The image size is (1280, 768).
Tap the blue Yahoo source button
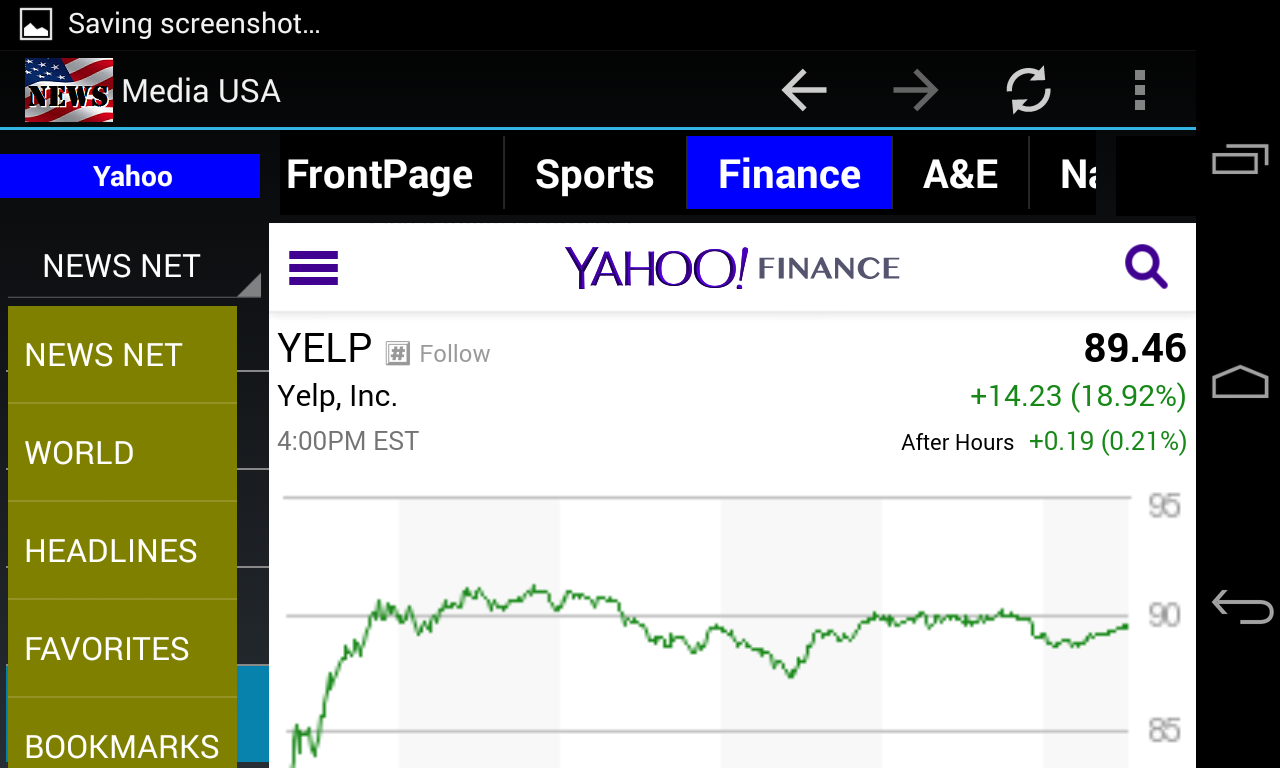tap(132, 176)
